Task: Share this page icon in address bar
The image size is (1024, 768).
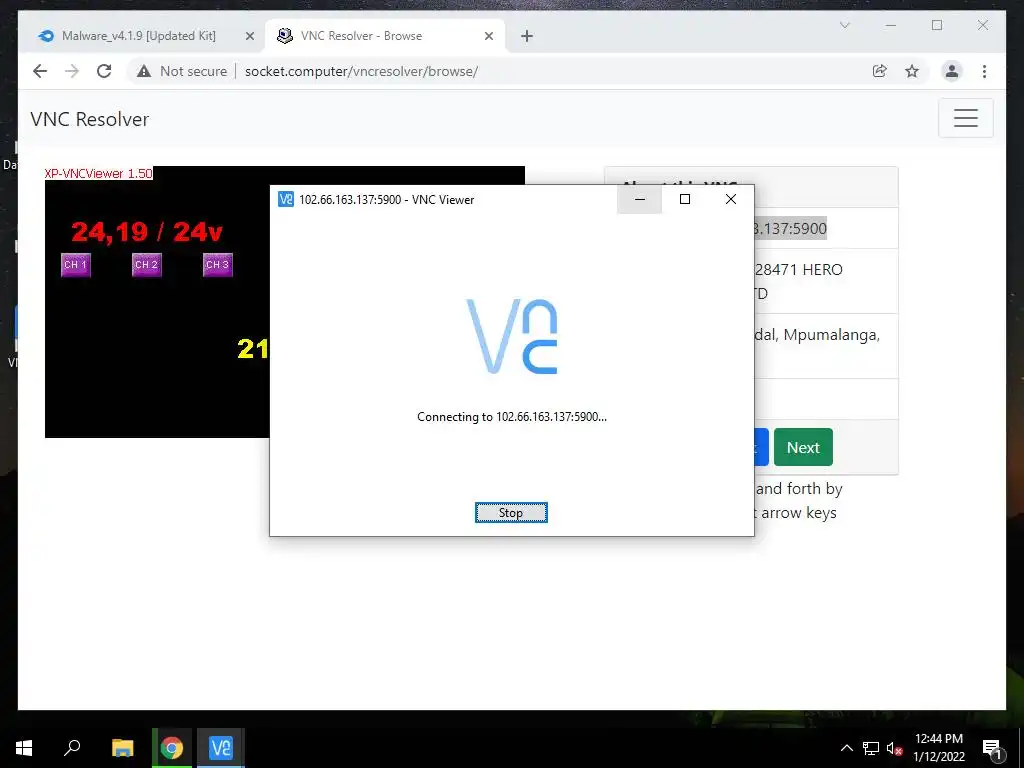Action: (x=880, y=71)
